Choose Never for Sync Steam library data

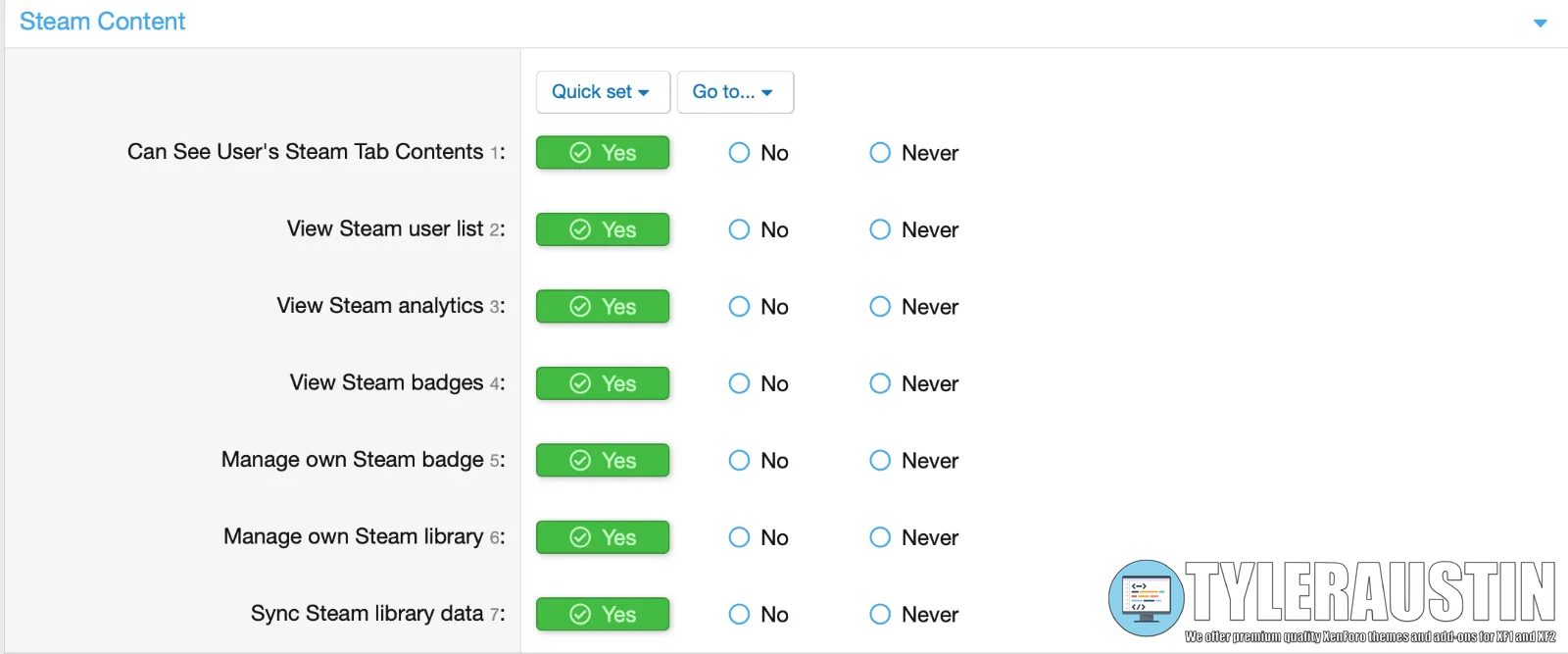[880, 615]
